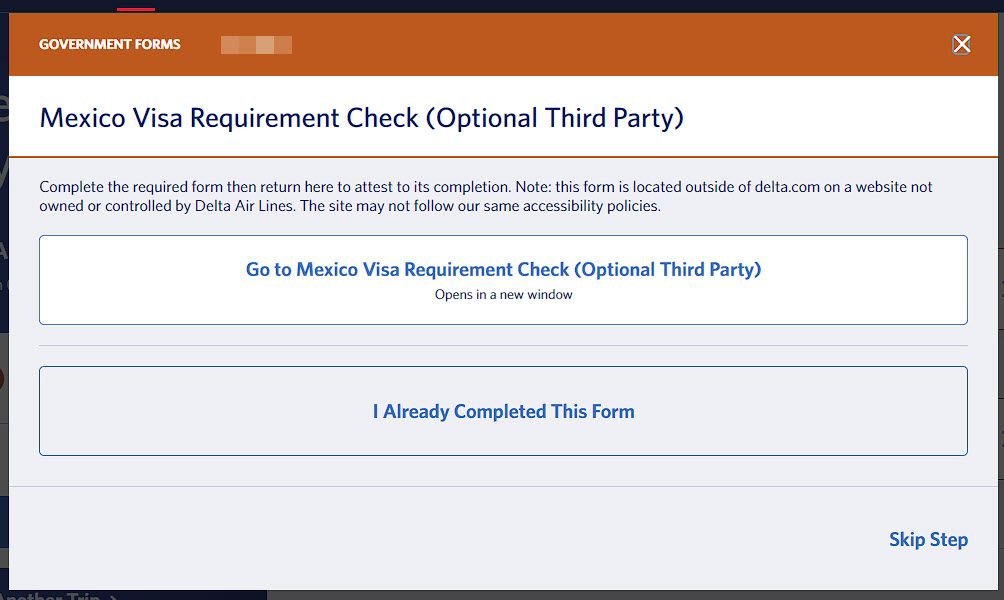This screenshot has height=600, width=1004.
Task: Click the red tab indicator above the dialog
Action: (x=136, y=8)
